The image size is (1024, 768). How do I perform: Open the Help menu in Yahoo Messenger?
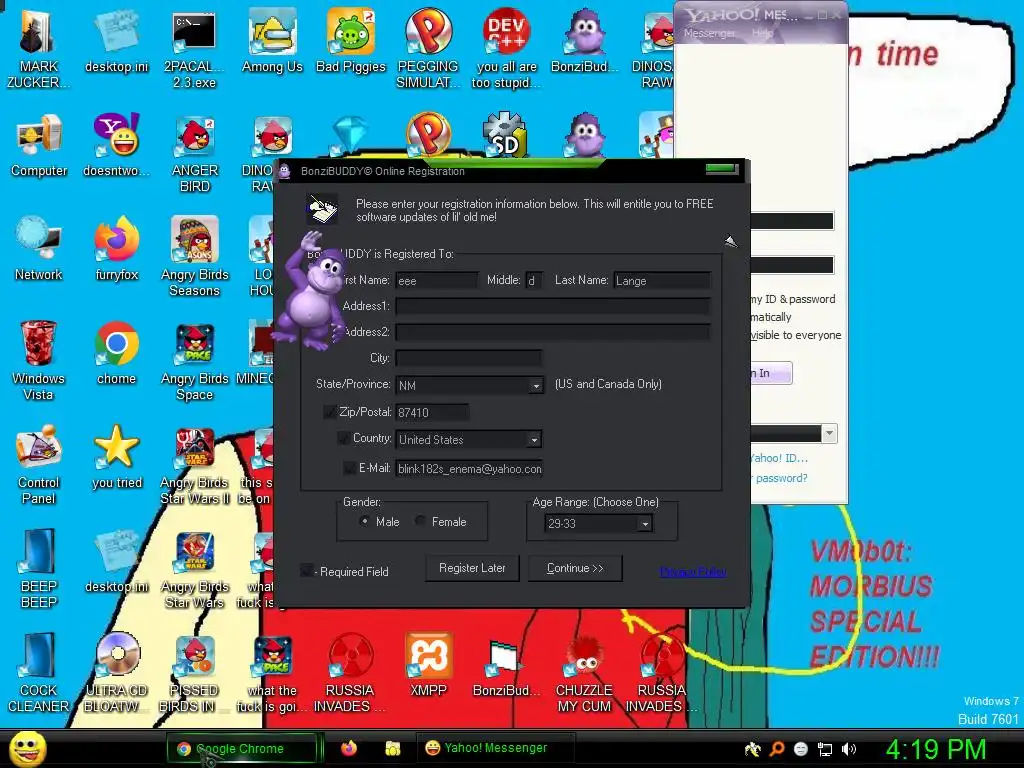pyautogui.click(x=761, y=33)
